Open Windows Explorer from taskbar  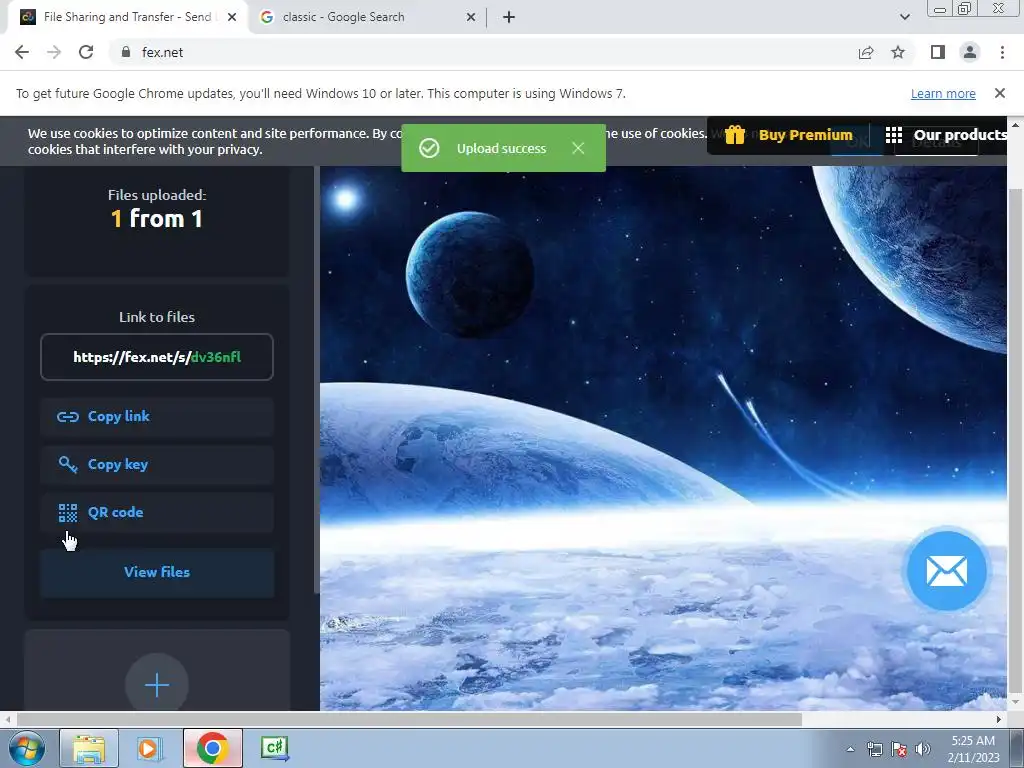click(x=89, y=748)
